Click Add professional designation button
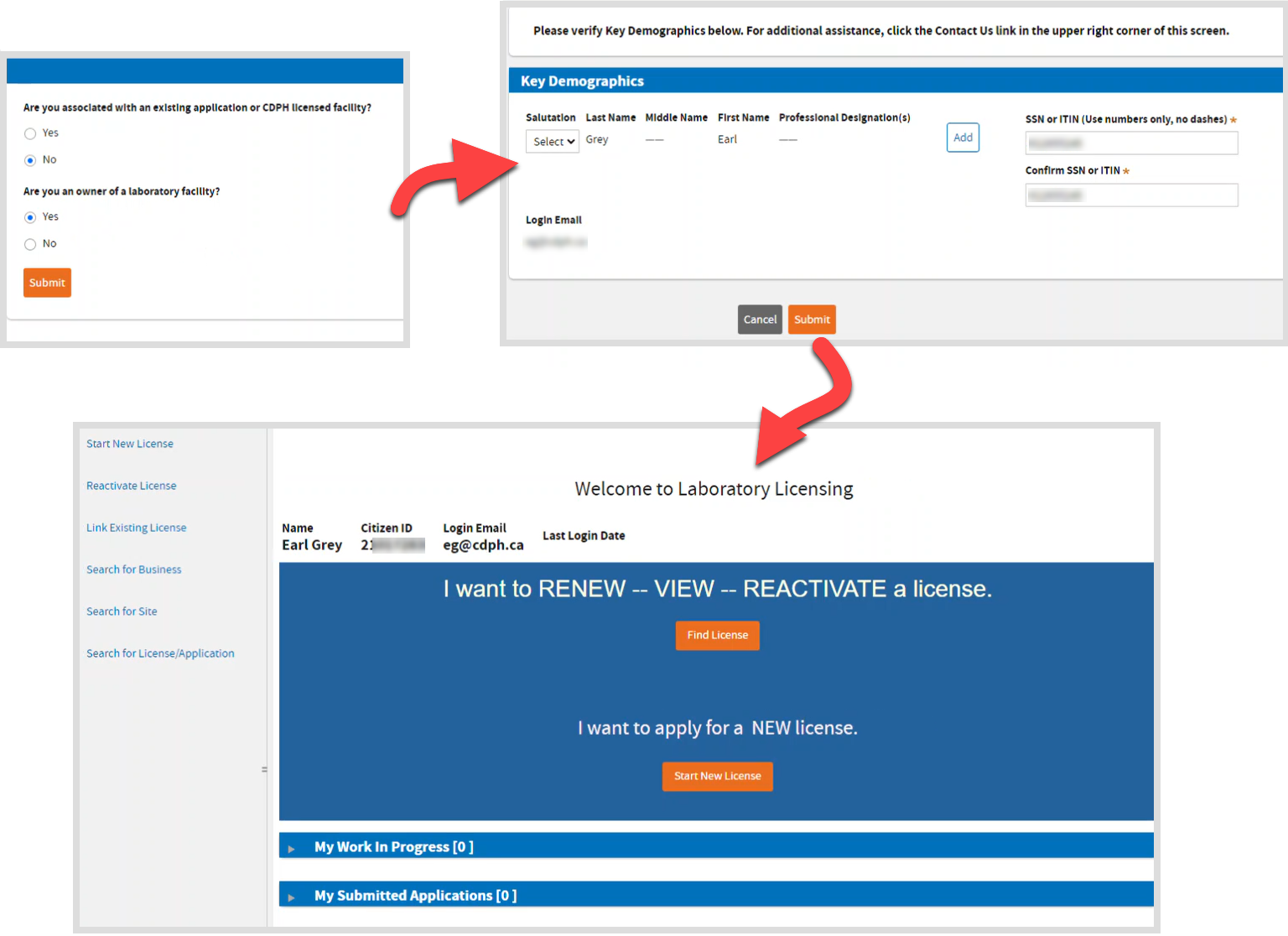The height and width of the screenshot is (936, 1288). [963, 138]
